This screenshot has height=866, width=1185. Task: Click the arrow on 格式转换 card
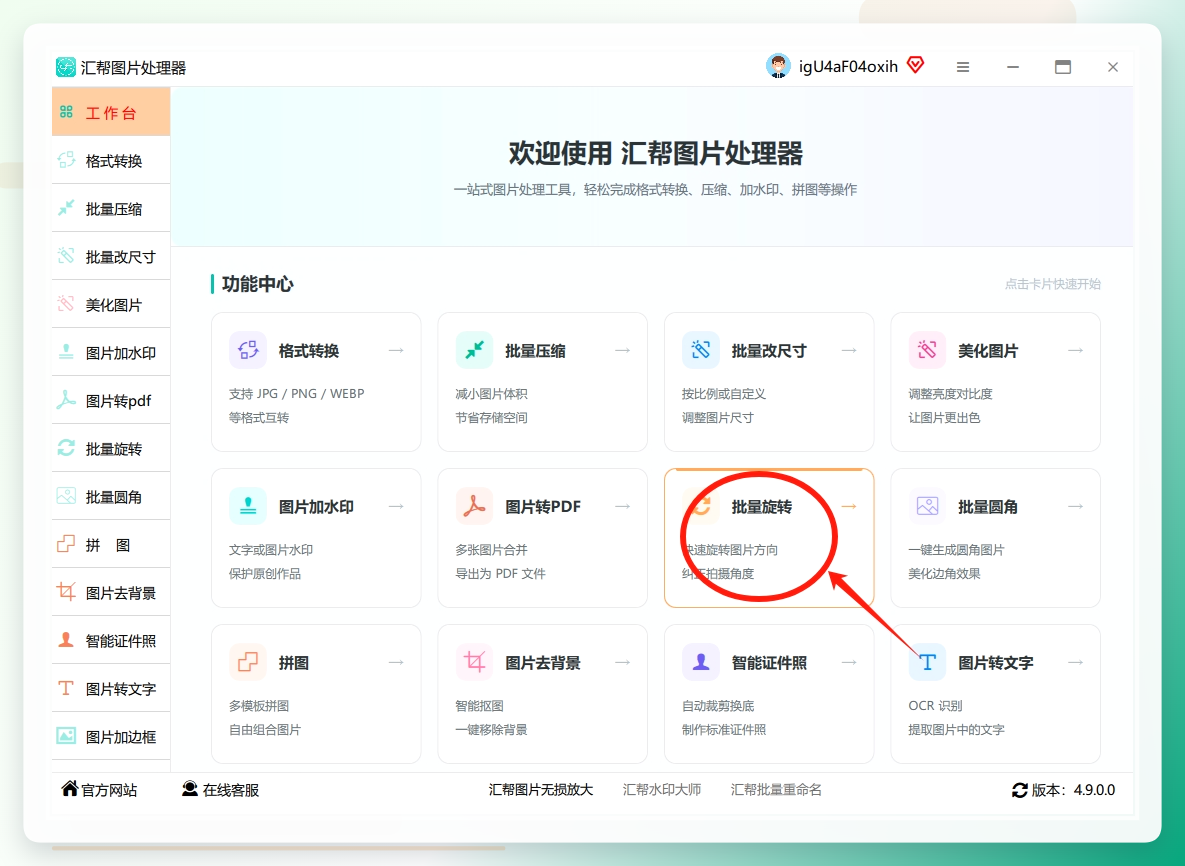tap(396, 350)
